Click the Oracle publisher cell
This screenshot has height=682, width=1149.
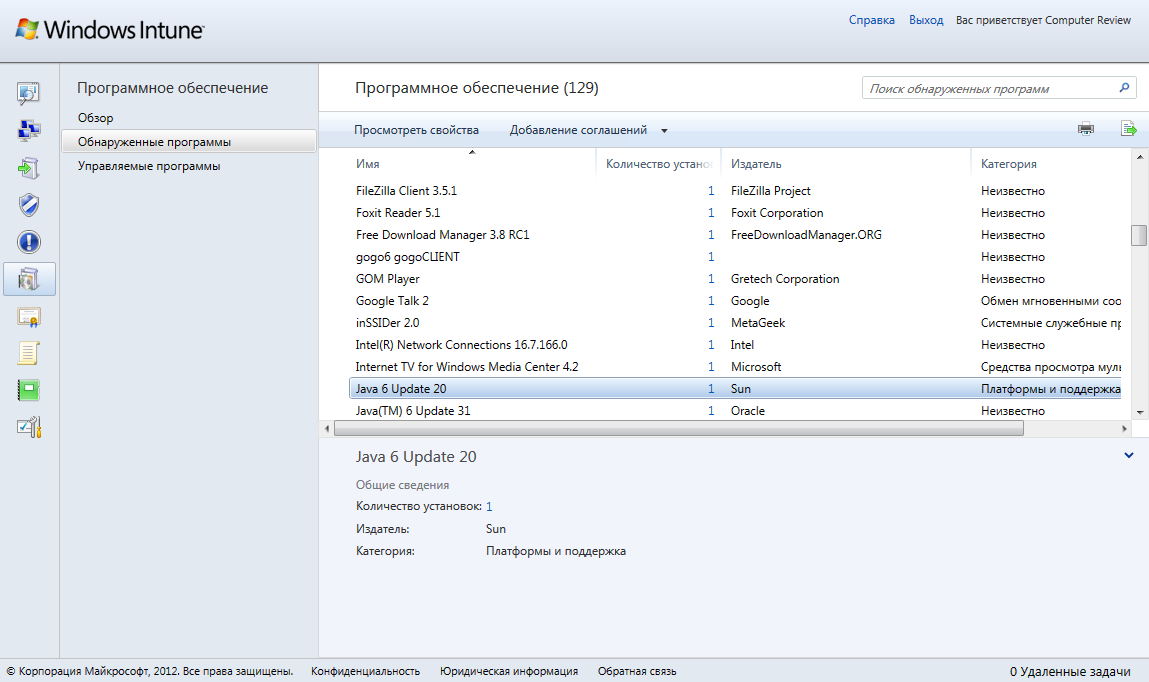click(747, 410)
